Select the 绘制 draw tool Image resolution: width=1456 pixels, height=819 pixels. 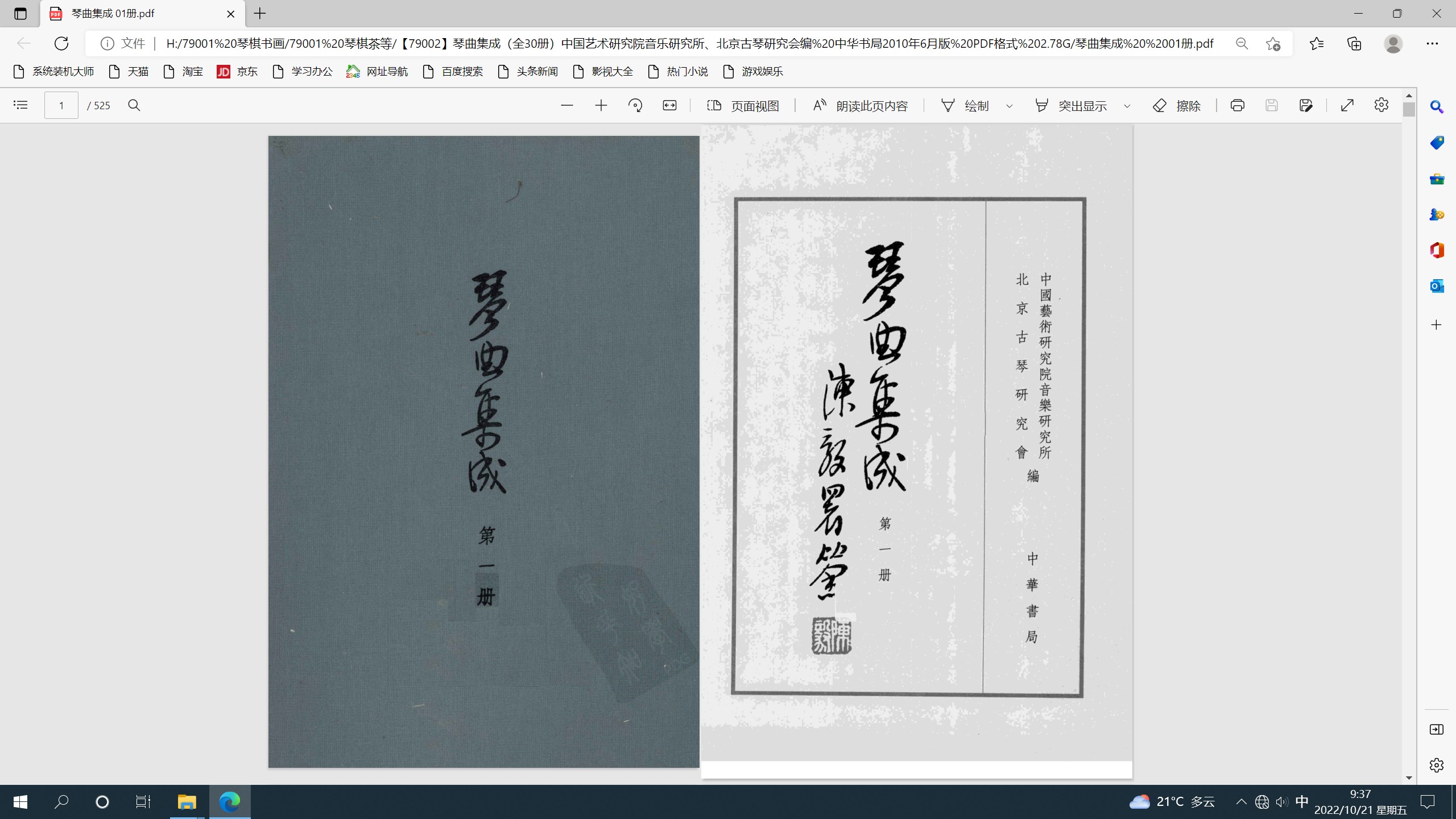point(965,106)
